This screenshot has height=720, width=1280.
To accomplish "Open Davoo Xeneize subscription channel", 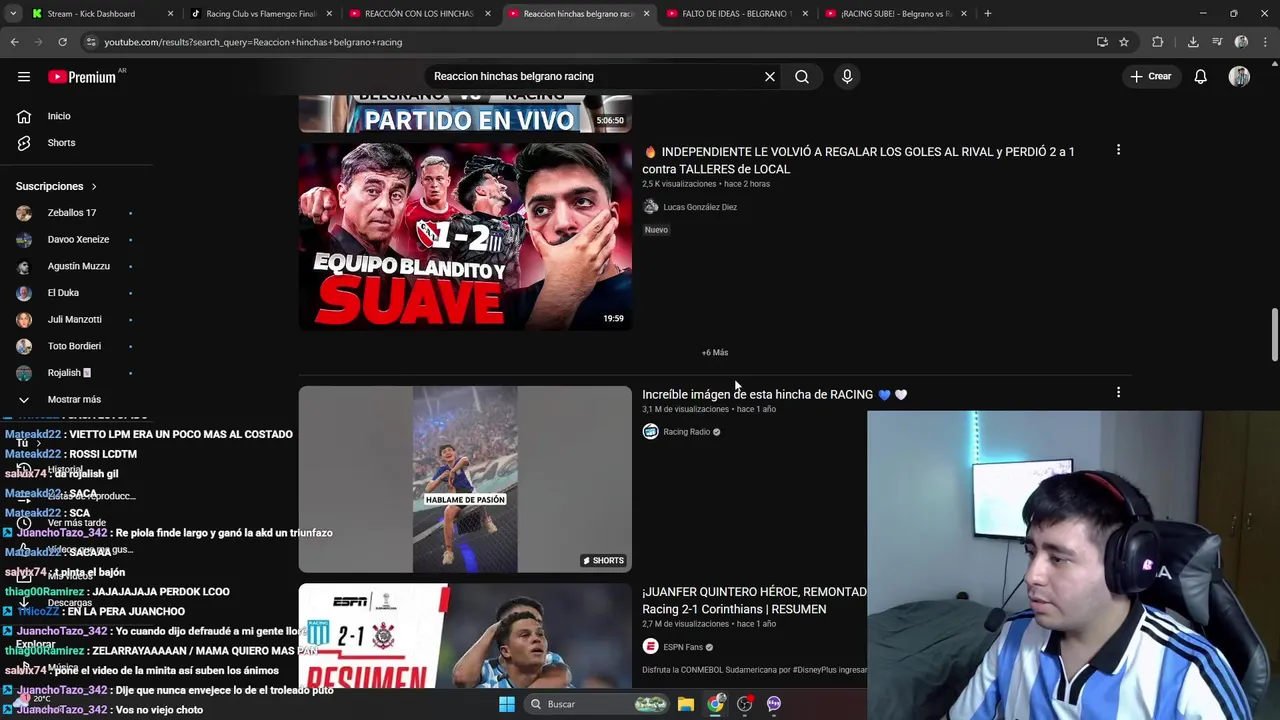I will (x=78, y=240).
